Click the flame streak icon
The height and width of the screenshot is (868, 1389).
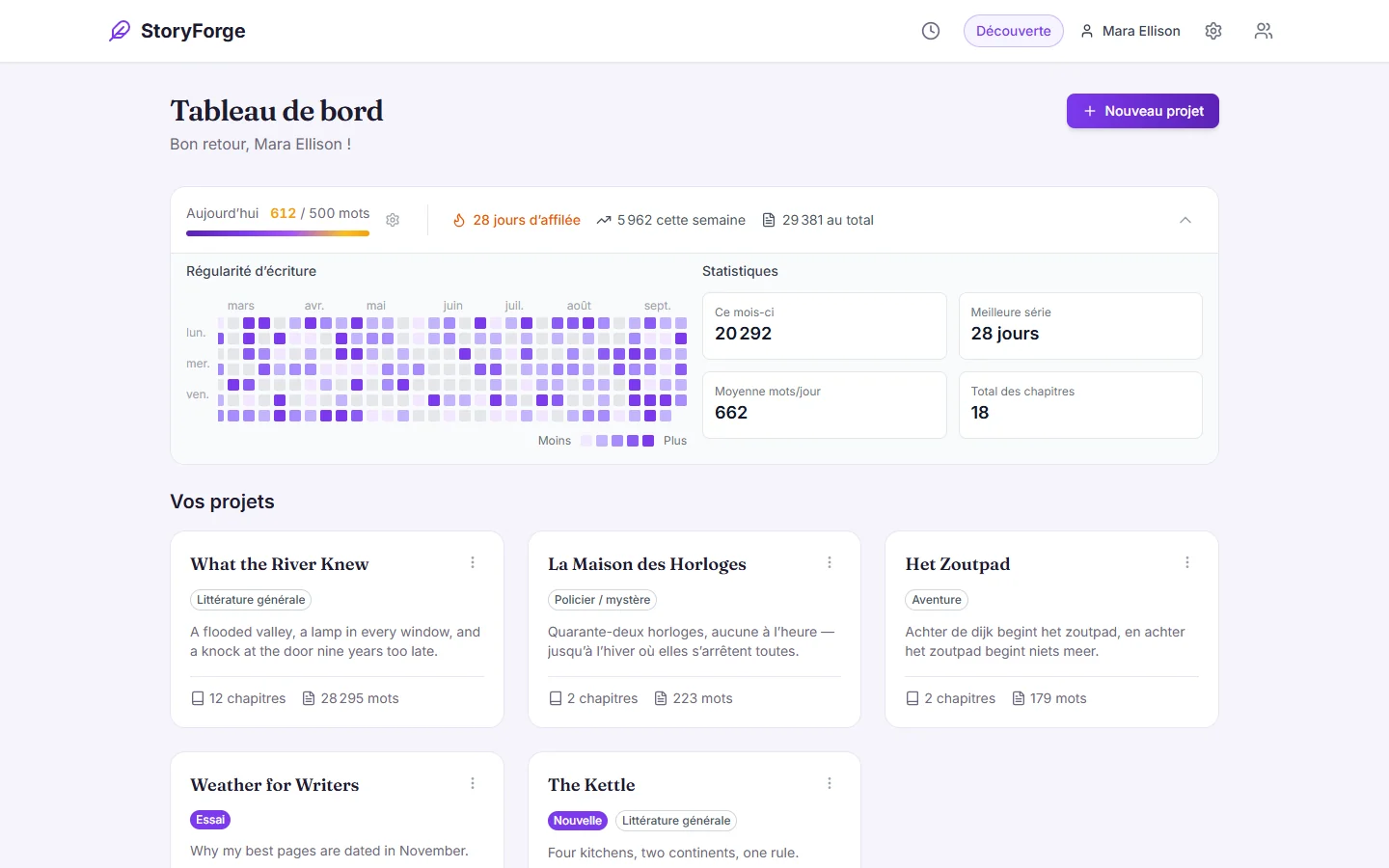point(459,220)
